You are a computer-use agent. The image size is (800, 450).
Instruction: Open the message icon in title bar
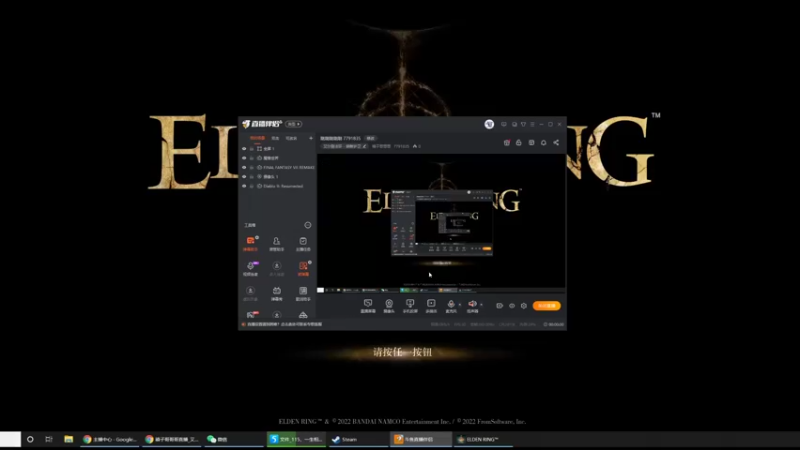[x=504, y=124]
